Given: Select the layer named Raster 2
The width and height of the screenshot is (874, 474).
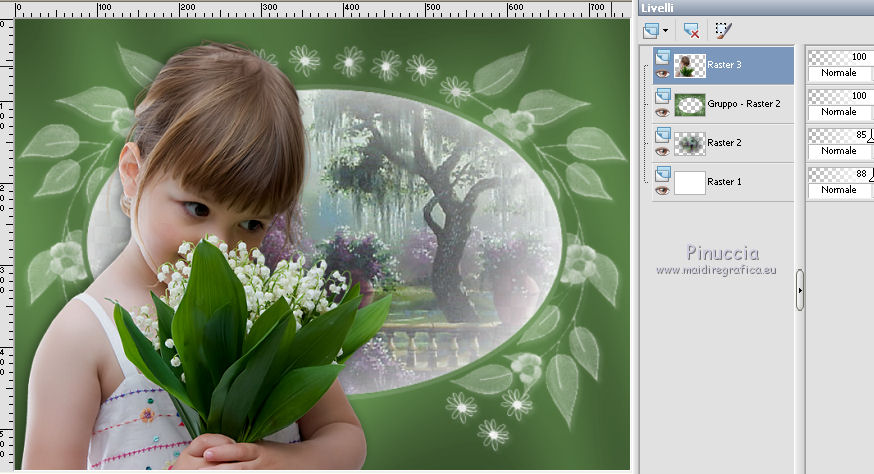Looking at the screenshot, I should click(x=724, y=143).
